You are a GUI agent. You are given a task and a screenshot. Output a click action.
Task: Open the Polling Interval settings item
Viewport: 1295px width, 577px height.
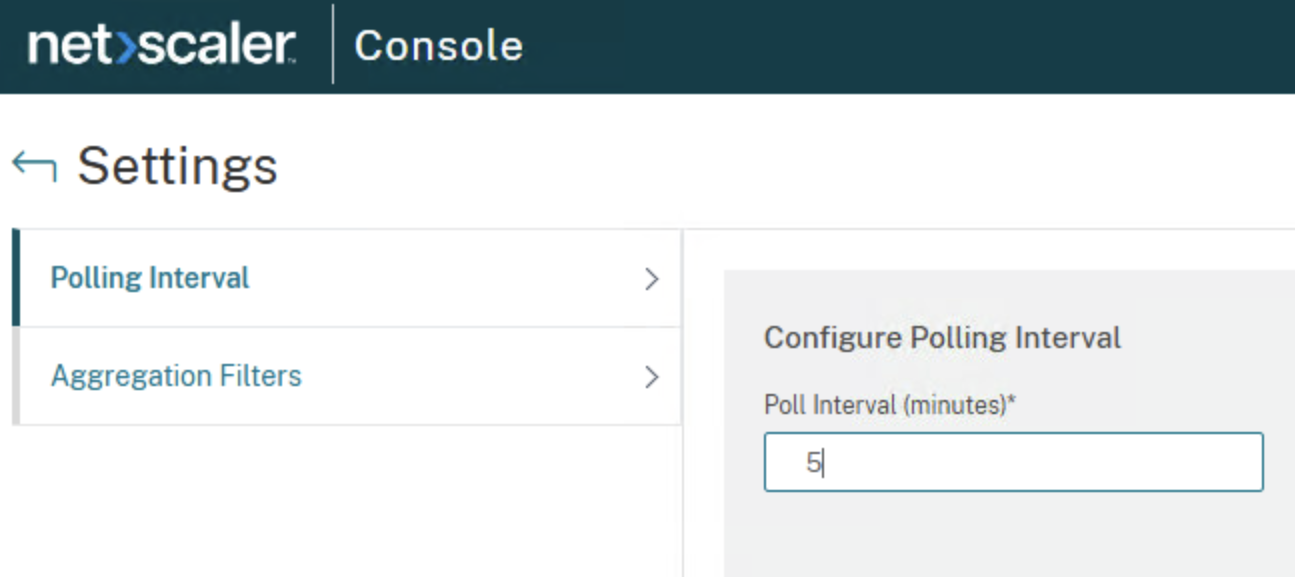pos(150,278)
